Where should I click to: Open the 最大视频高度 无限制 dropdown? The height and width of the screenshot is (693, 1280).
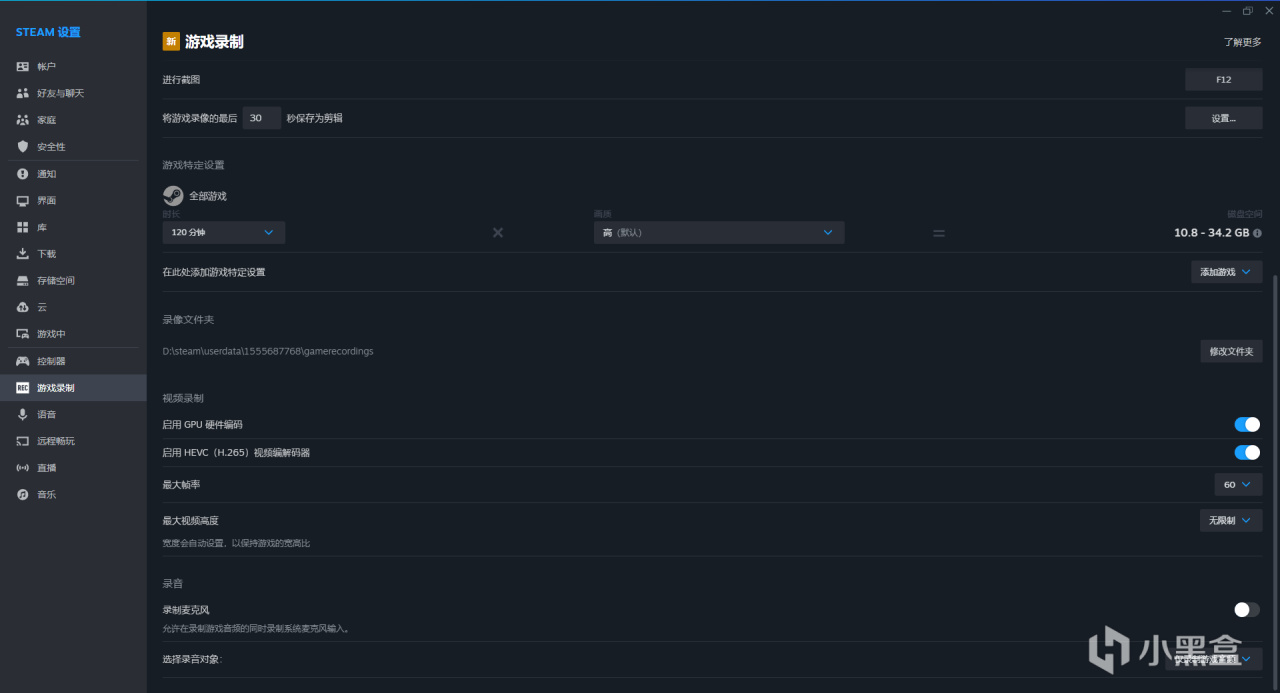1231,520
